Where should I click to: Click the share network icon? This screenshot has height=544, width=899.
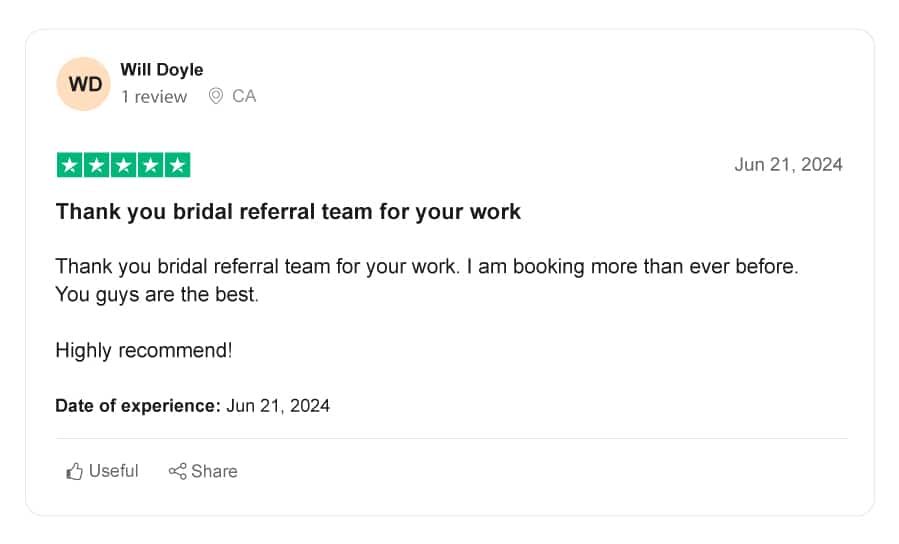[177, 471]
